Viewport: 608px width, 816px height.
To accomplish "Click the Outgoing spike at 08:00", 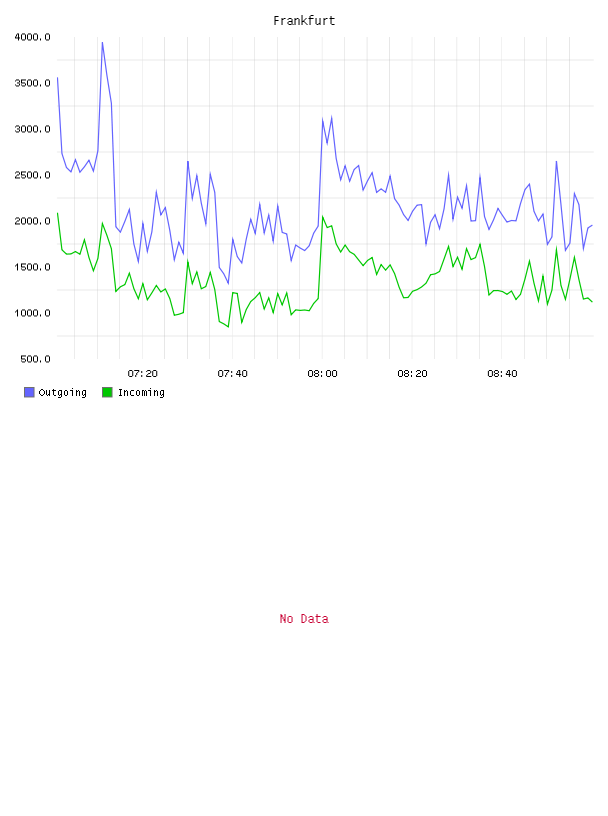I will click(322, 120).
